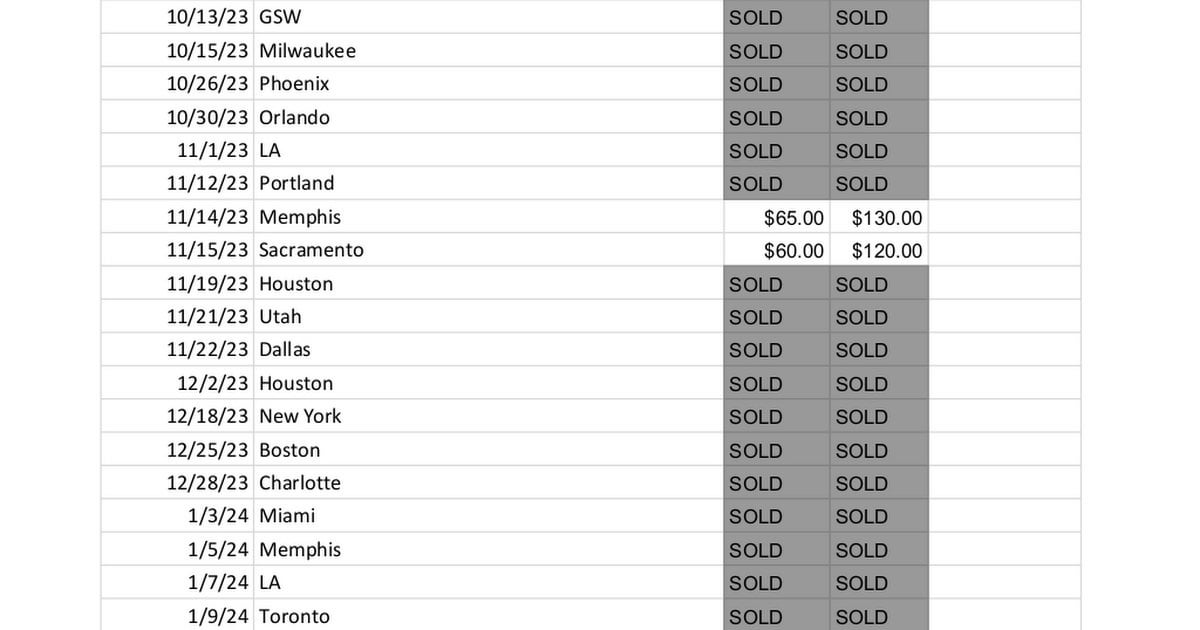Viewport: 1200px width, 630px height.
Task: Click the Phoenix team cell
Action: point(294,84)
